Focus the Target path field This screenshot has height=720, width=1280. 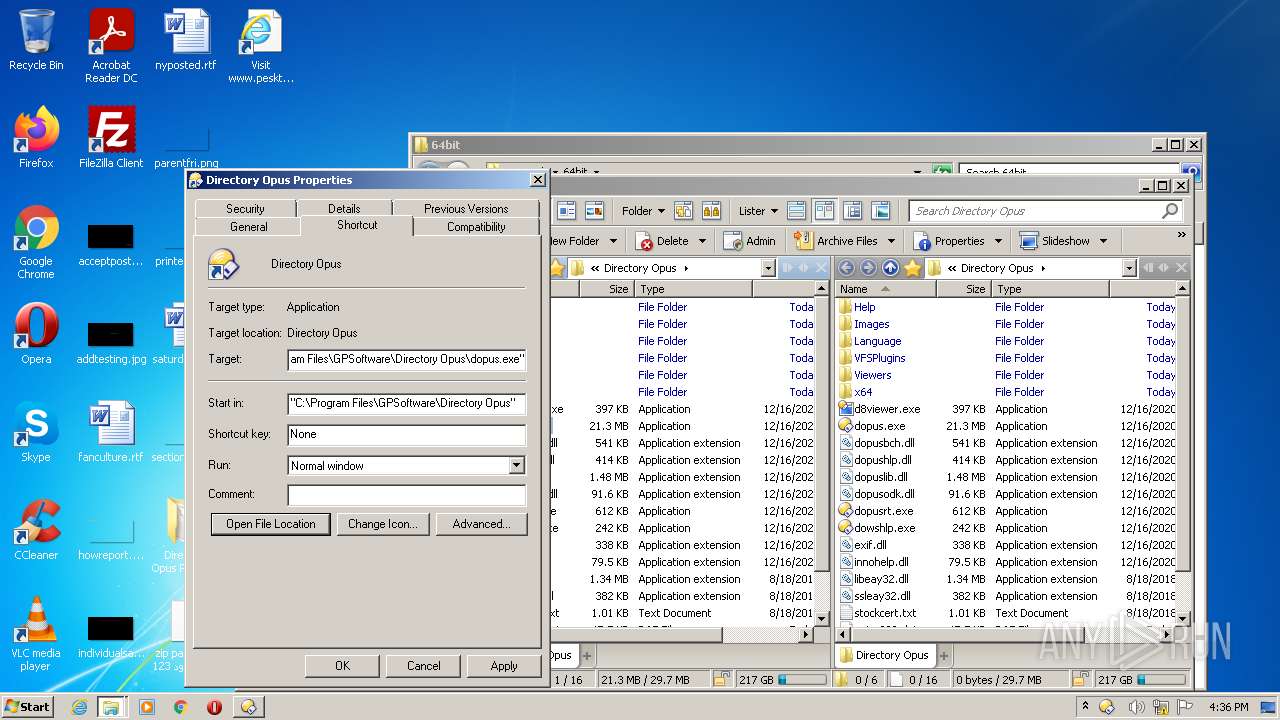click(x=406, y=359)
